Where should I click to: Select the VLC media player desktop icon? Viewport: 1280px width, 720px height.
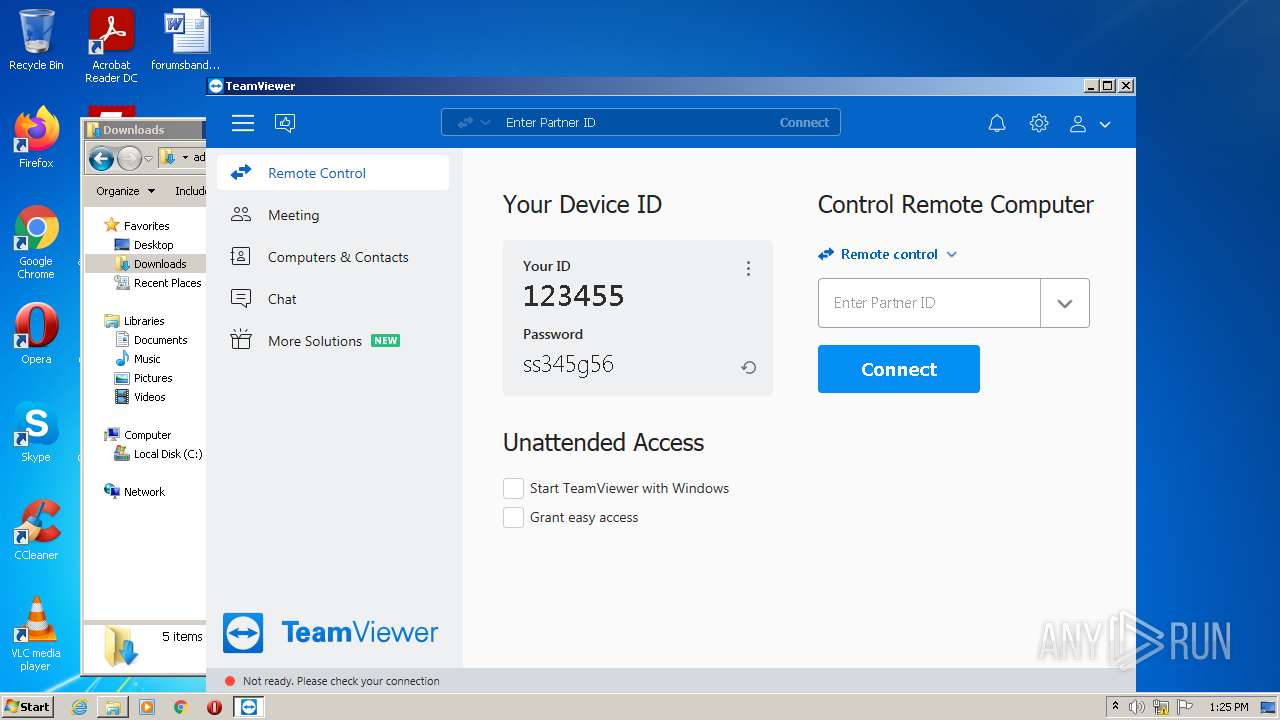pos(36,634)
